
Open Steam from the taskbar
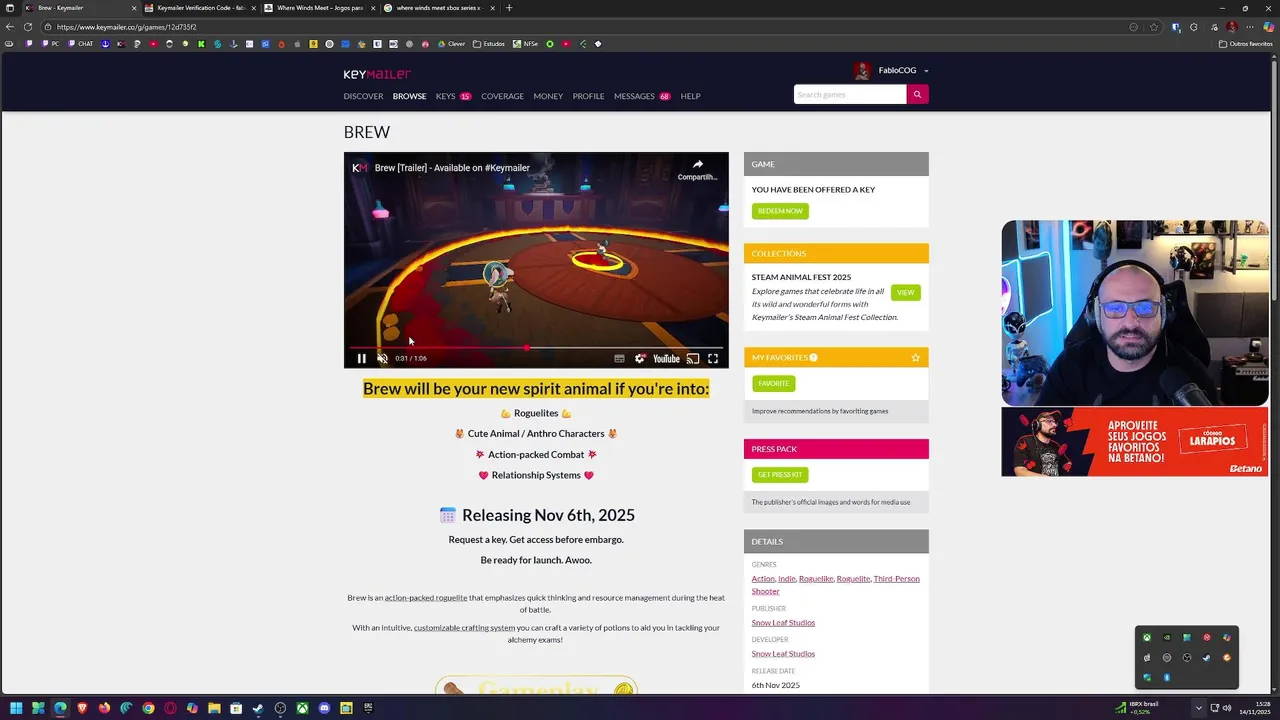click(x=258, y=708)
